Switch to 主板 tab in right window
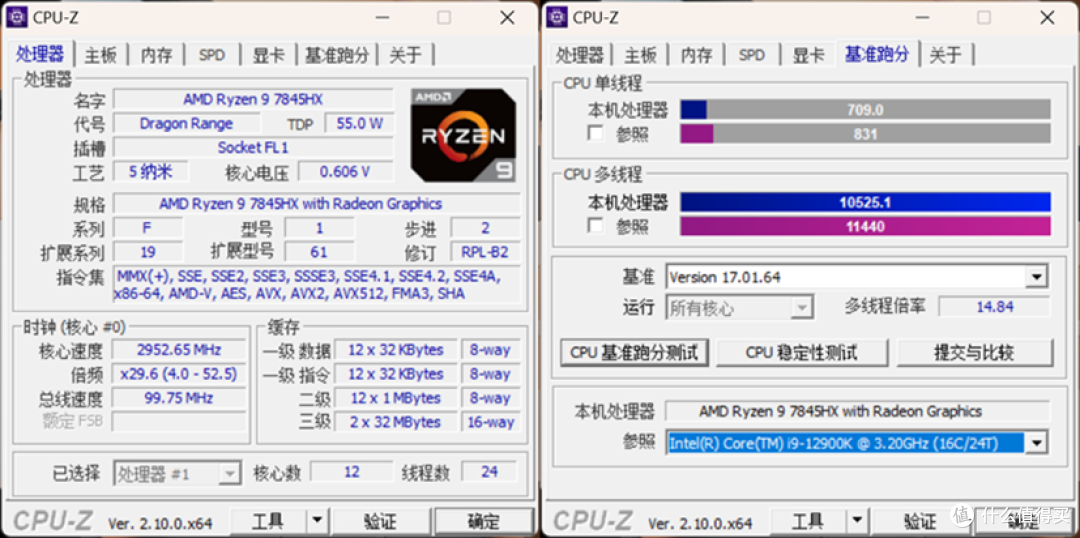The width and height of the screenshot is (1080, 538). [641, 55]
